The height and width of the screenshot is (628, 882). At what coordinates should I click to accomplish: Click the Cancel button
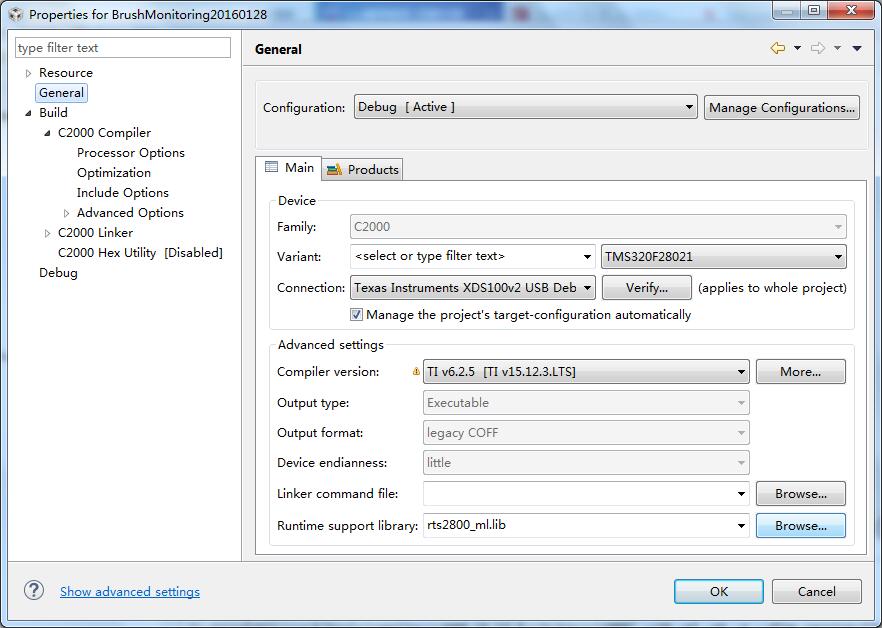(x=817, y=591)
